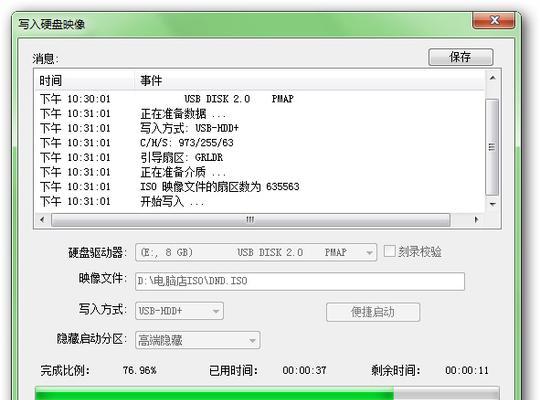540x400 pixels.
Task: Click the message list scroll down arrow
Action: click(x=492, y=204)
